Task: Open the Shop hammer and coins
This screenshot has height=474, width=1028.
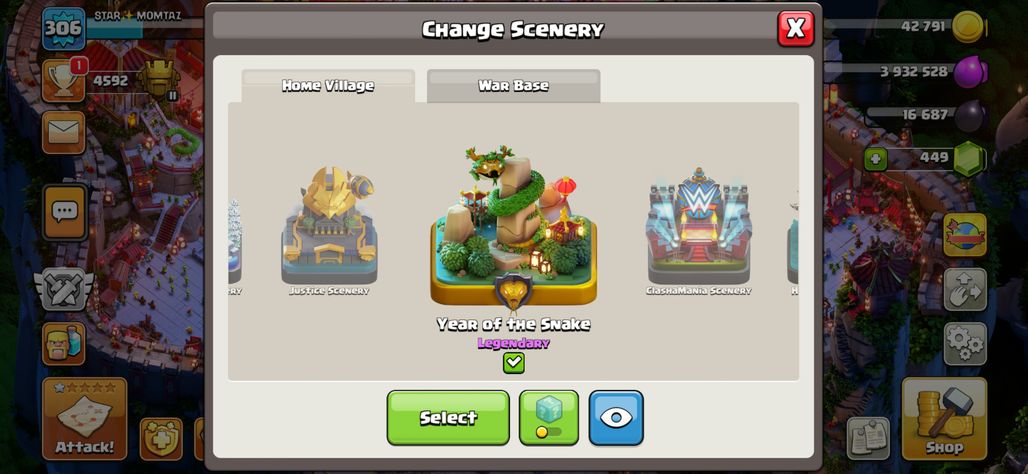Action: pyautogui.click(x=944, y=418)
